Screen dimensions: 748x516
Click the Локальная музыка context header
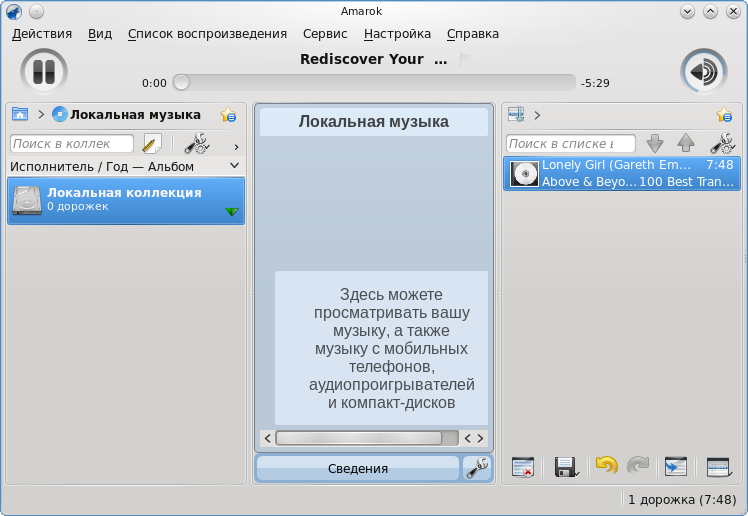374,122
